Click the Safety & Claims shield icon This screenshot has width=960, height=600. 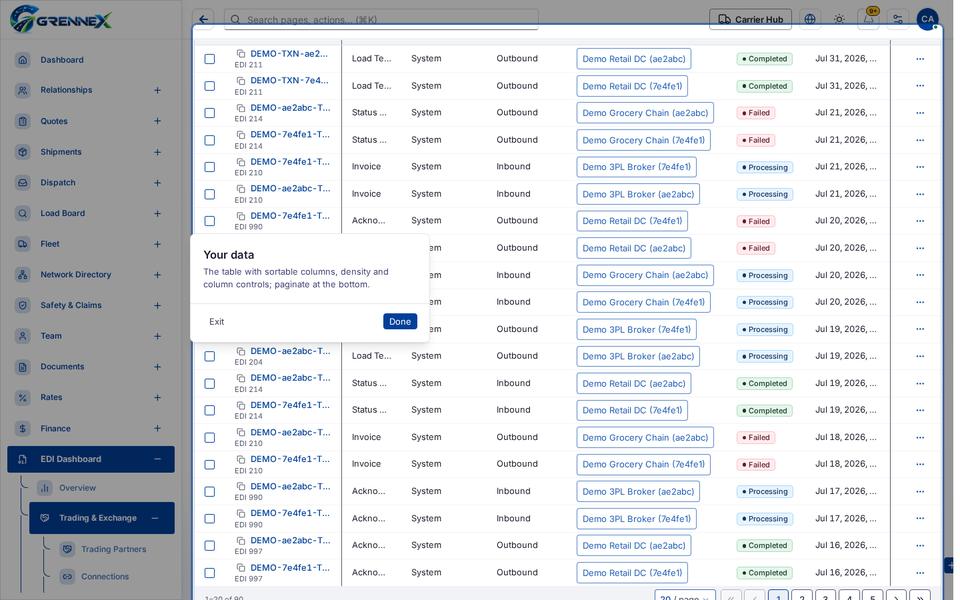(x=23, y=306)
